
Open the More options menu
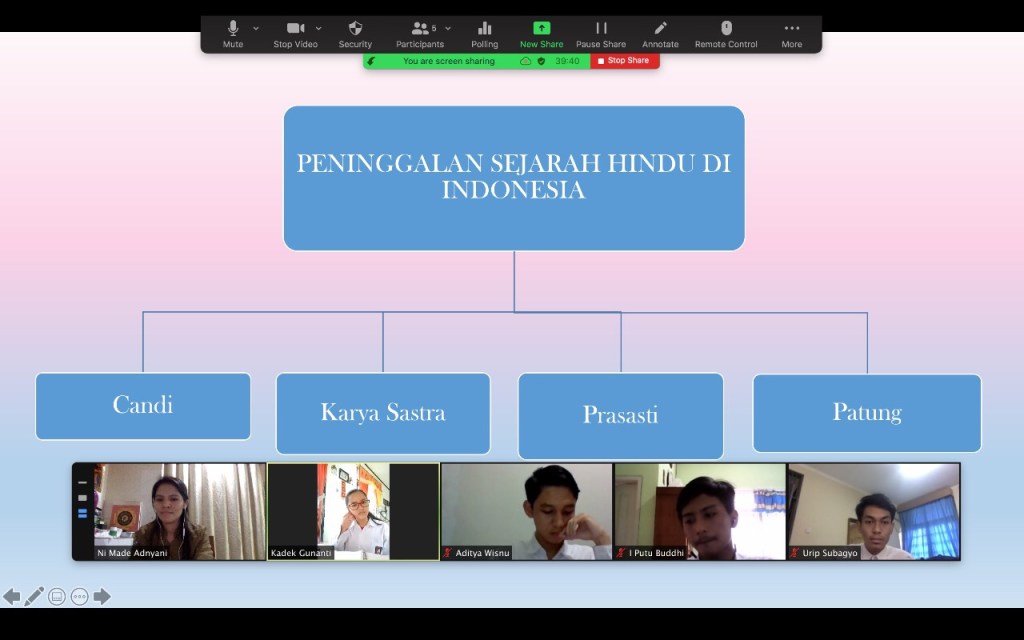(x=791, y=33)
